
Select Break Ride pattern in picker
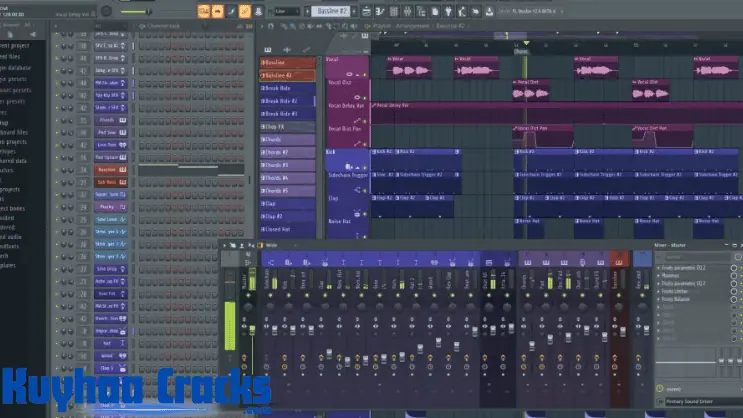point(288,88)
